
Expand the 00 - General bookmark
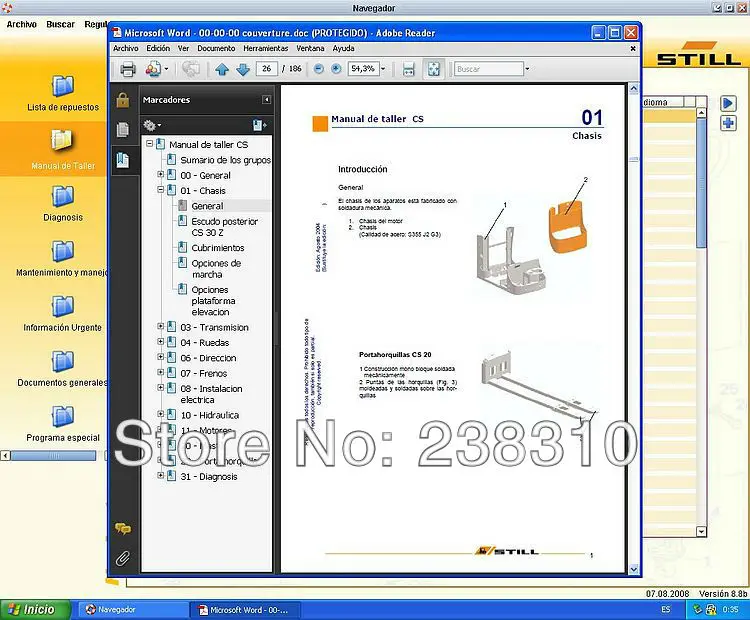(161, 175)
